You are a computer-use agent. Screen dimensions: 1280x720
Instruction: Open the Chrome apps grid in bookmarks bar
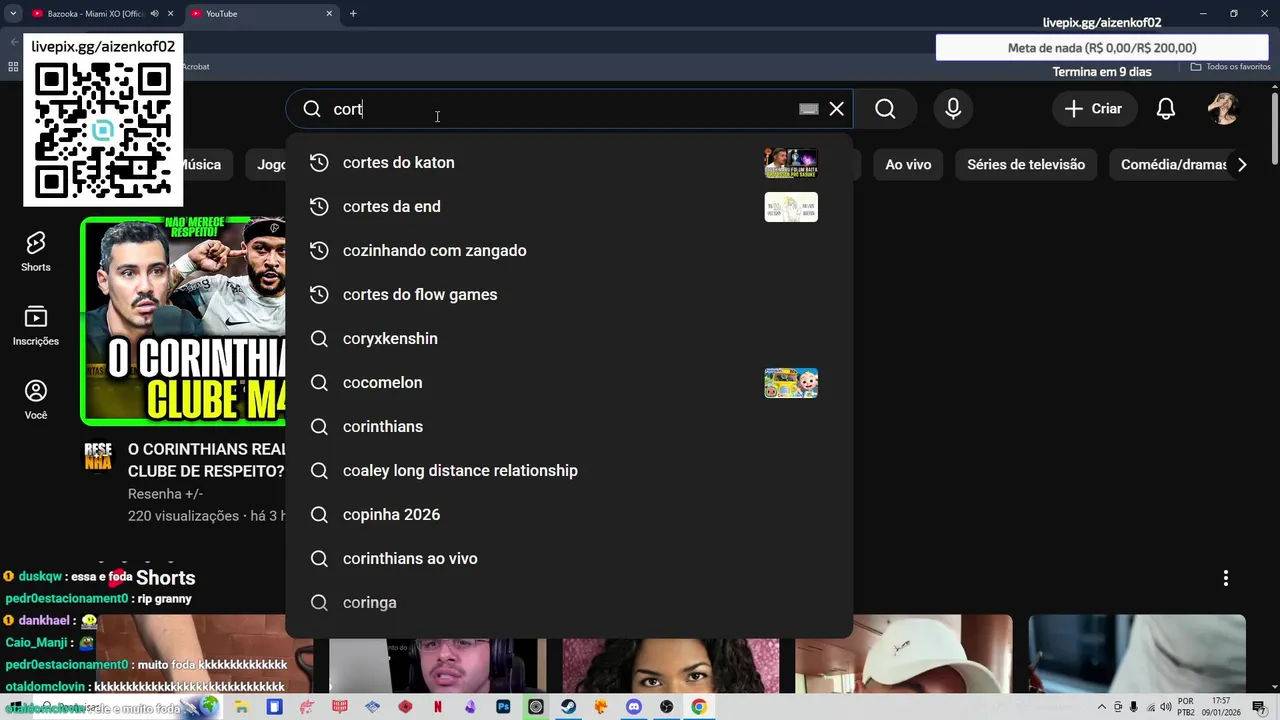[x=13, y=67]
